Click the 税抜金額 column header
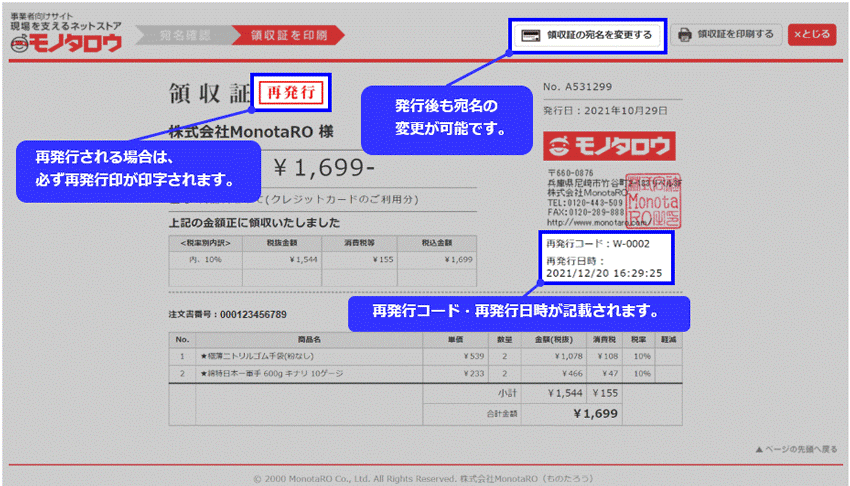The width and height of the screenshot is (850, 486). click(282, 243)
